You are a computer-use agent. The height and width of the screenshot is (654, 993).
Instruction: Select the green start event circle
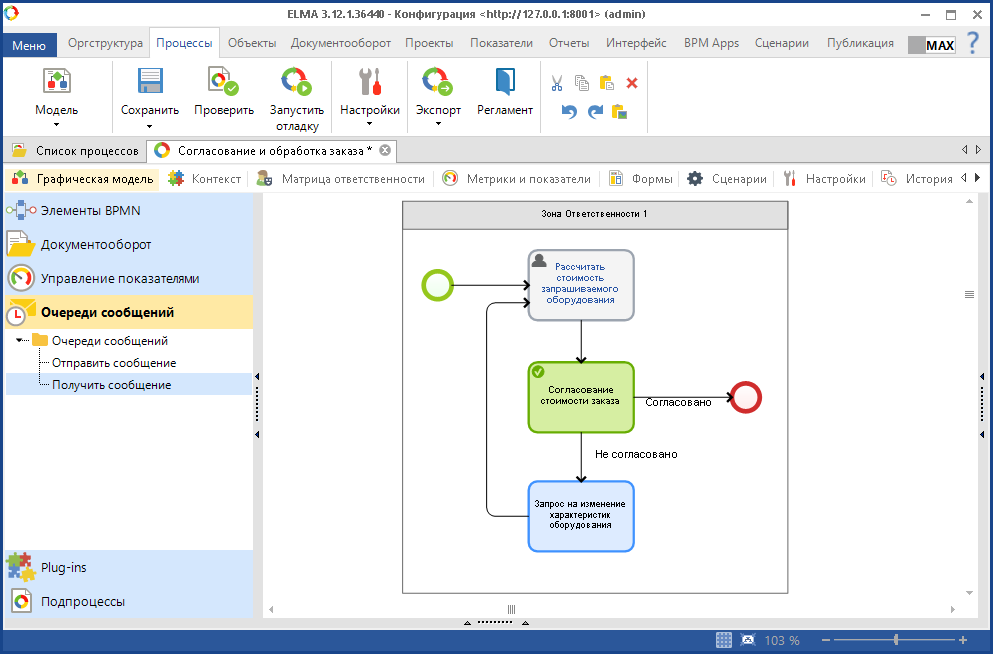tap(438, 285)
